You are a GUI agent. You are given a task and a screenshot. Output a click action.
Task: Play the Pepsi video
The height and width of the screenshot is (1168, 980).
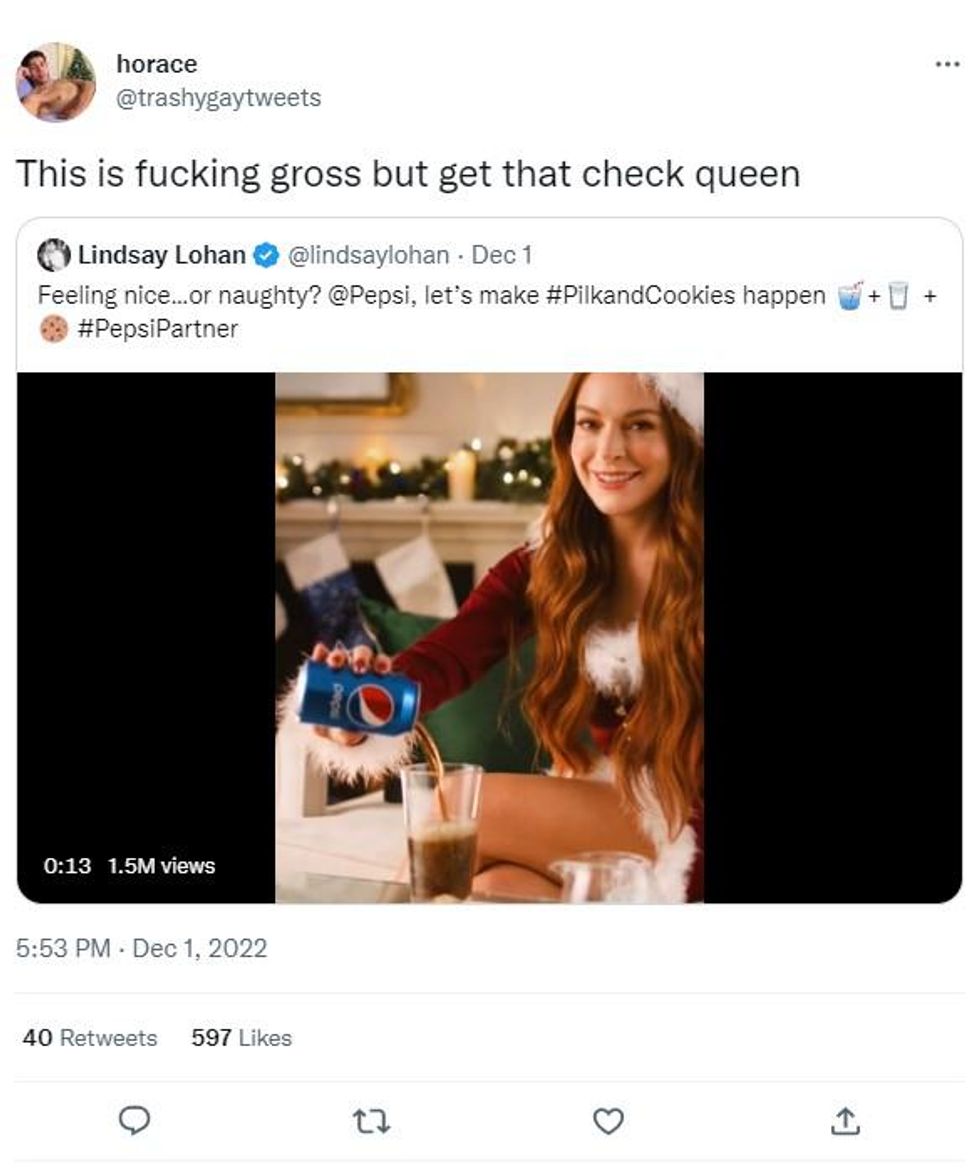(489, 637)
